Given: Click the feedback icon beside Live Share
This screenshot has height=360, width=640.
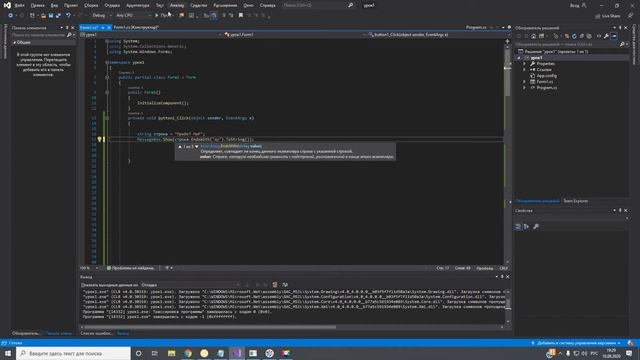Looking at the screenshot, I should pyautogui.click(x=630, y=16).
